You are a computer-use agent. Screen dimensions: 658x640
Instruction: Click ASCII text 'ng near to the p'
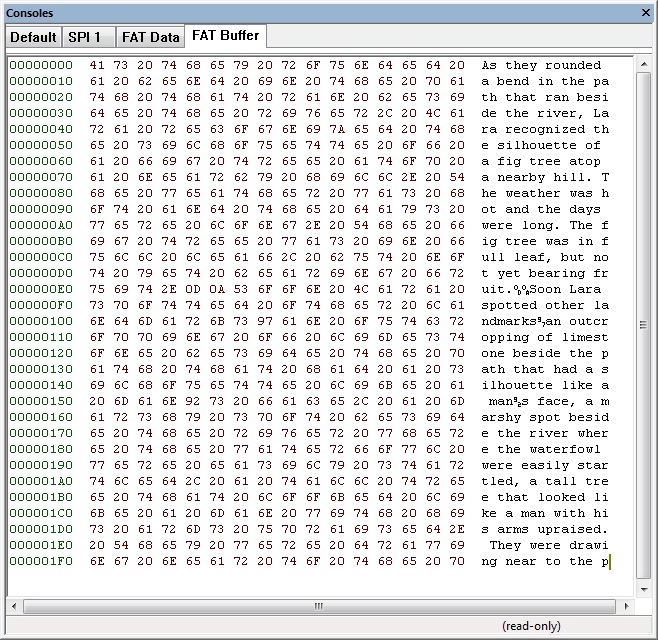(x=545, y=561)
